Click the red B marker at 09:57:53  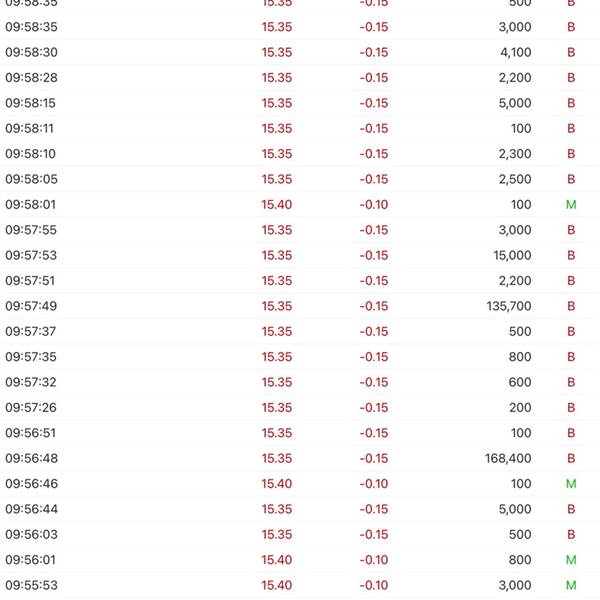[x=571, y=255]
